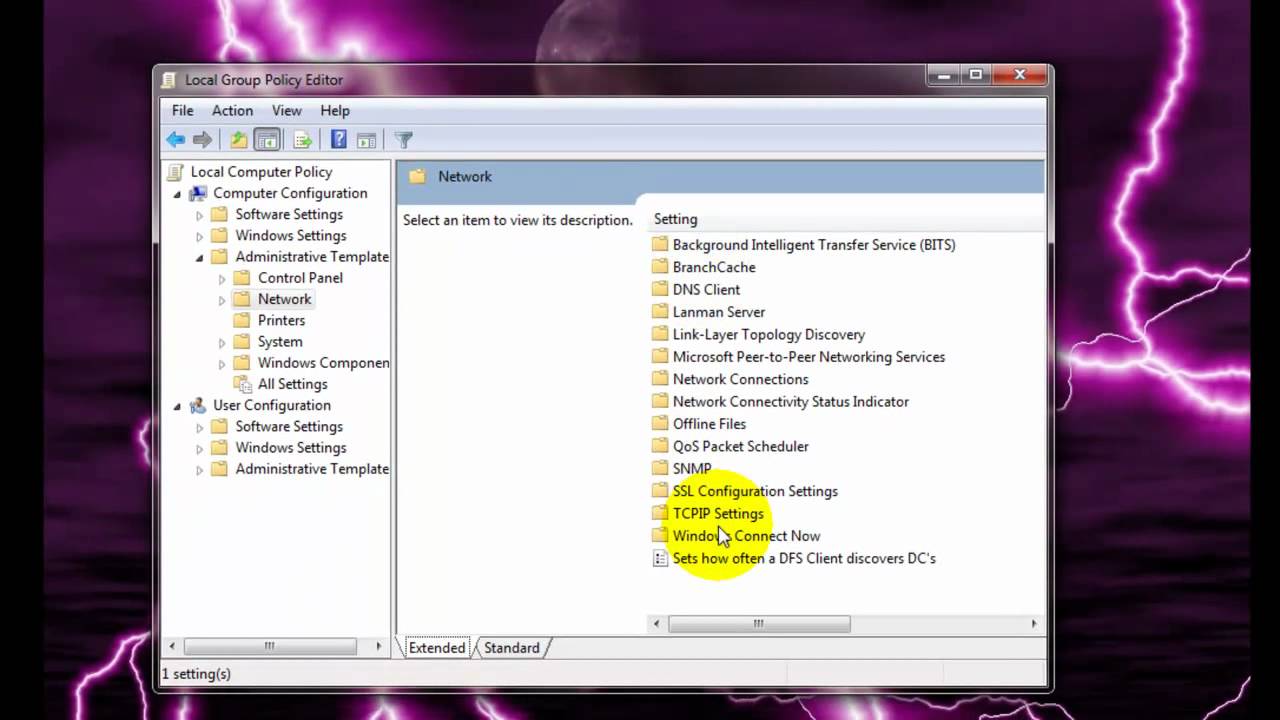Open the View menu
The width and height of the screenshot is (1280, 720).
pyautogui.click(x=286, y=110)
